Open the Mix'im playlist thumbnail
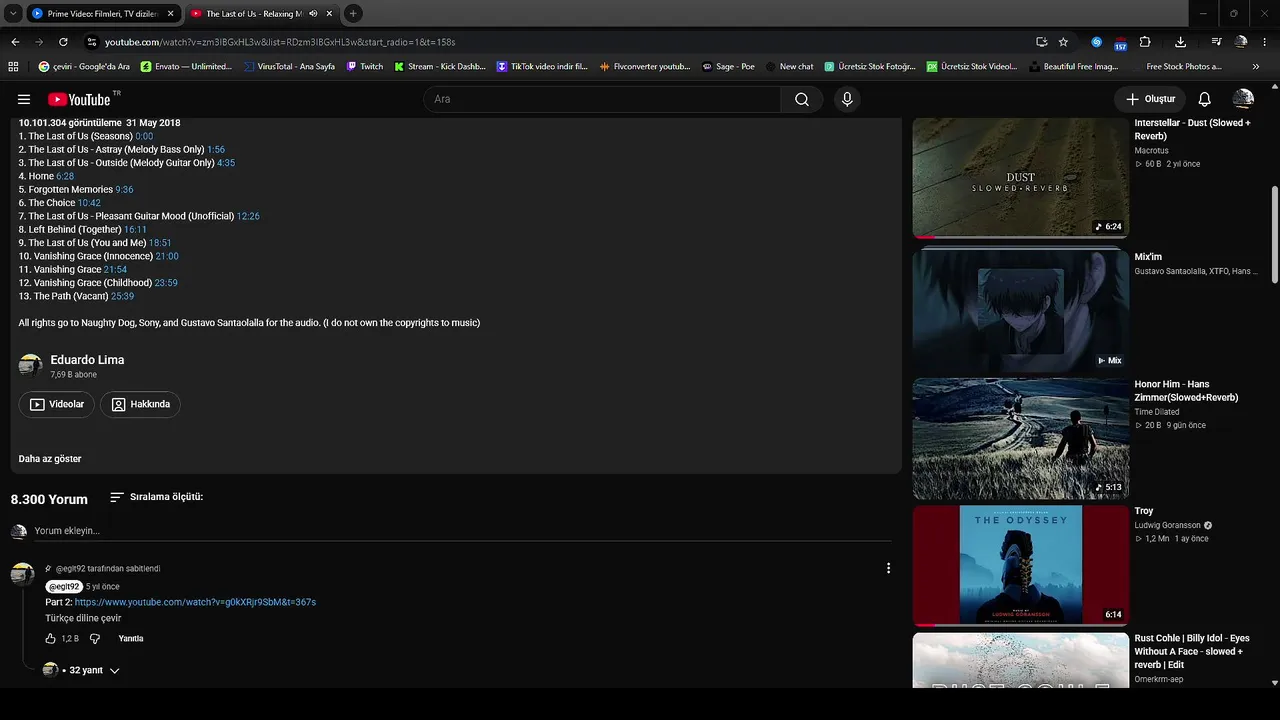The image size is (1280, 720). tap(1021, 309)
